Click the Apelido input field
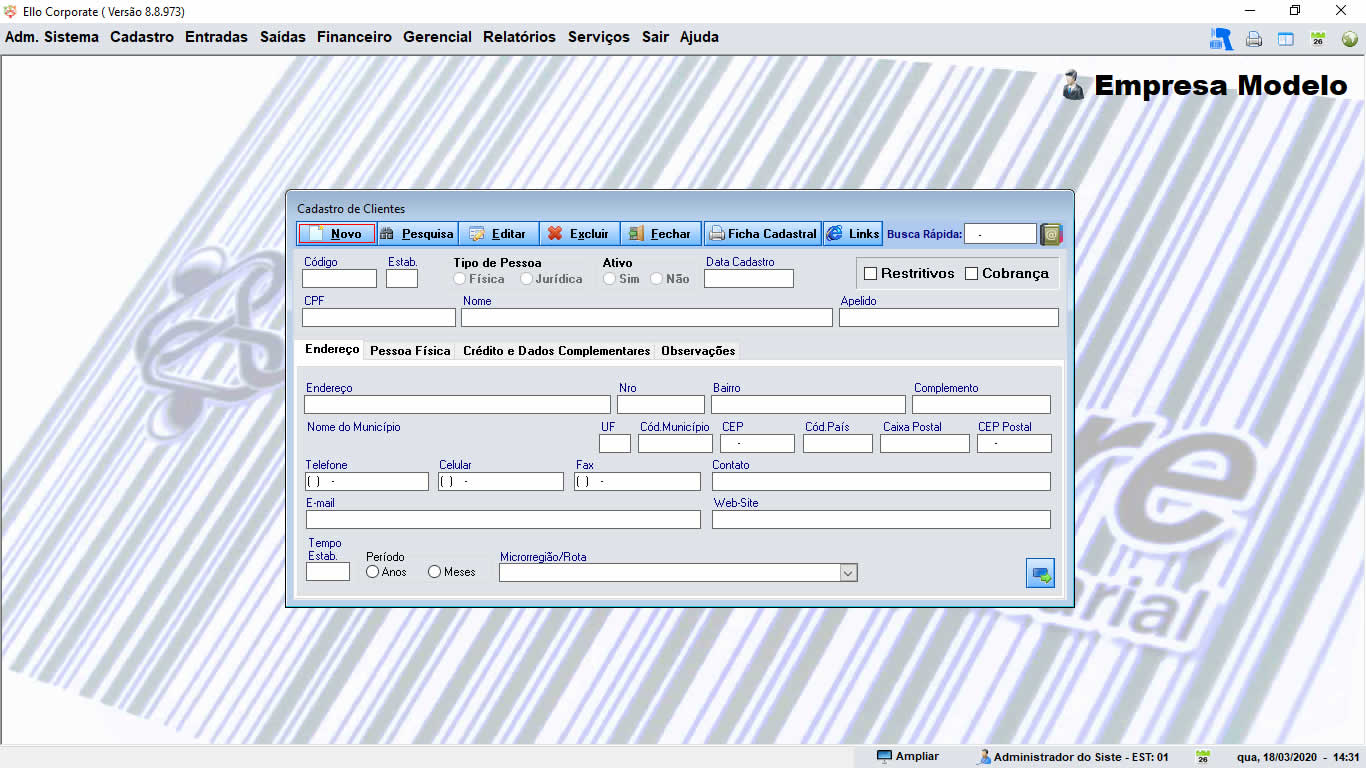Image resolution: width=1366 pixels, height=768 pixels. click(x=949, y=317)
